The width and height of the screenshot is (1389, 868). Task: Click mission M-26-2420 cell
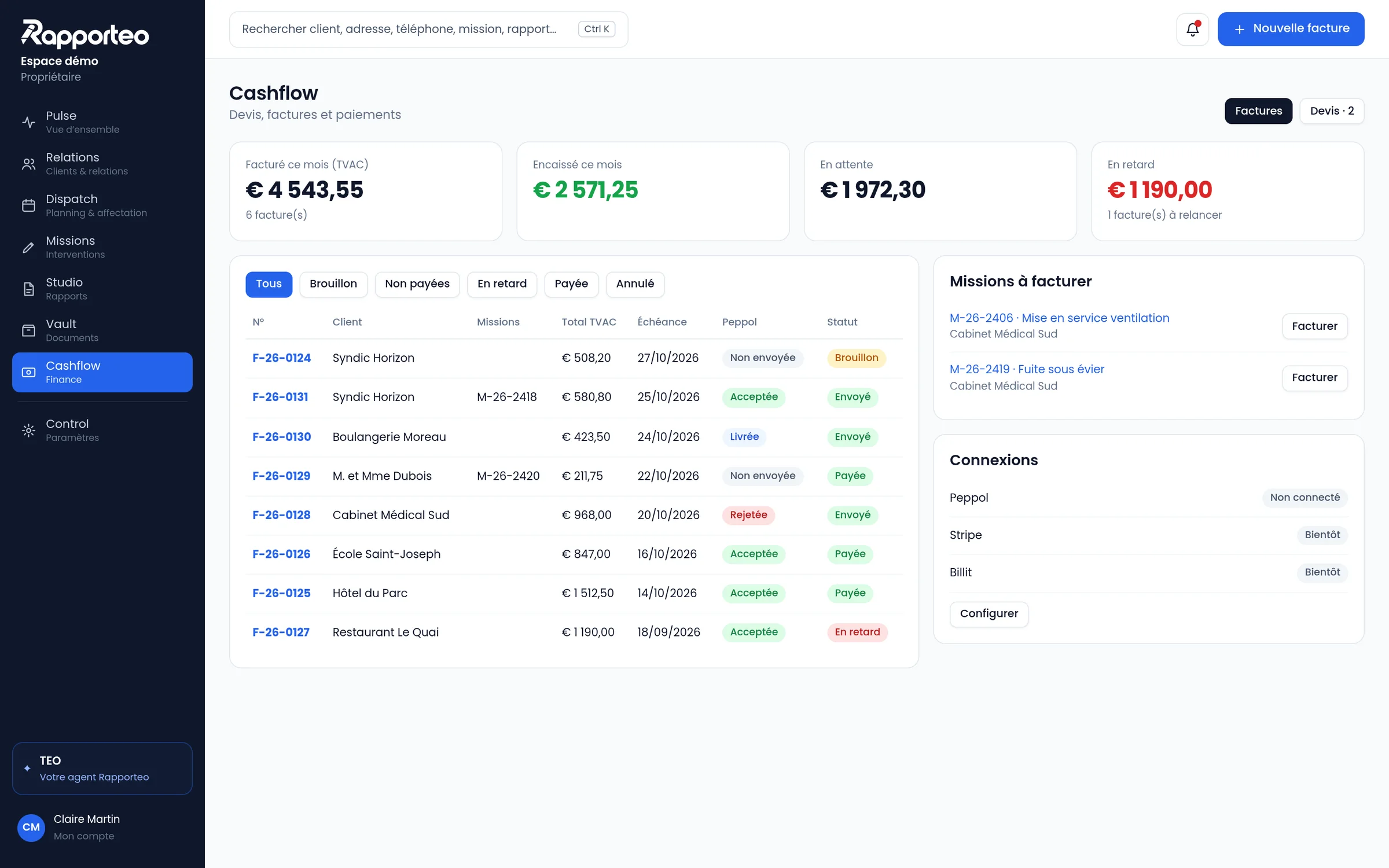point(508,476)
